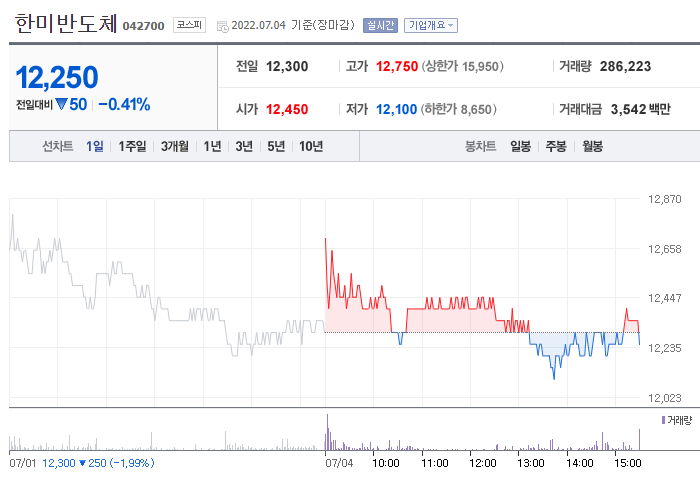Click the 13:00 x-axis time label
The image size is (700, 480).
point(531,463)
